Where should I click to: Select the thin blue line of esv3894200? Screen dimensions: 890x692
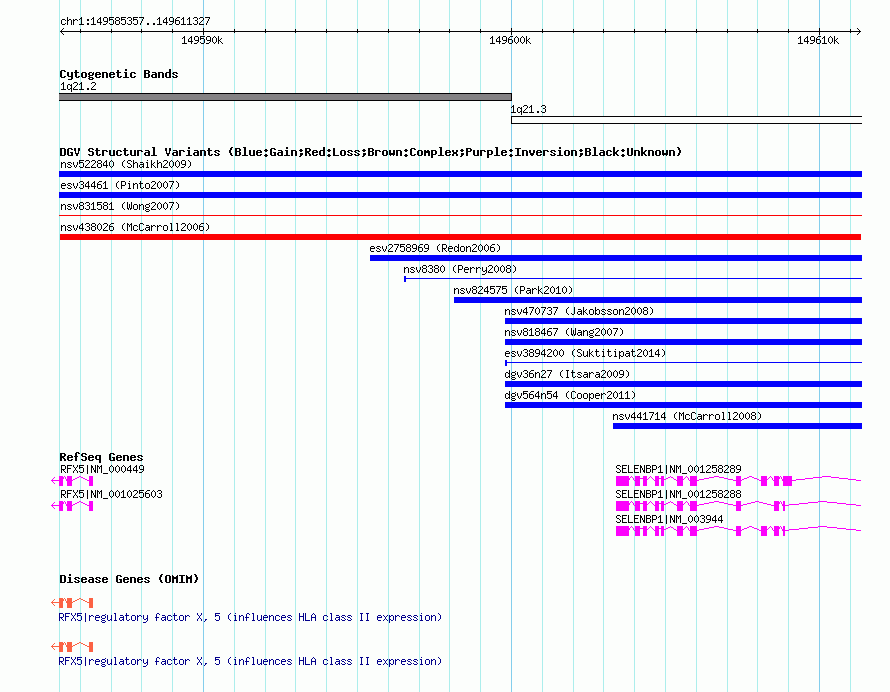pos(683,363)
